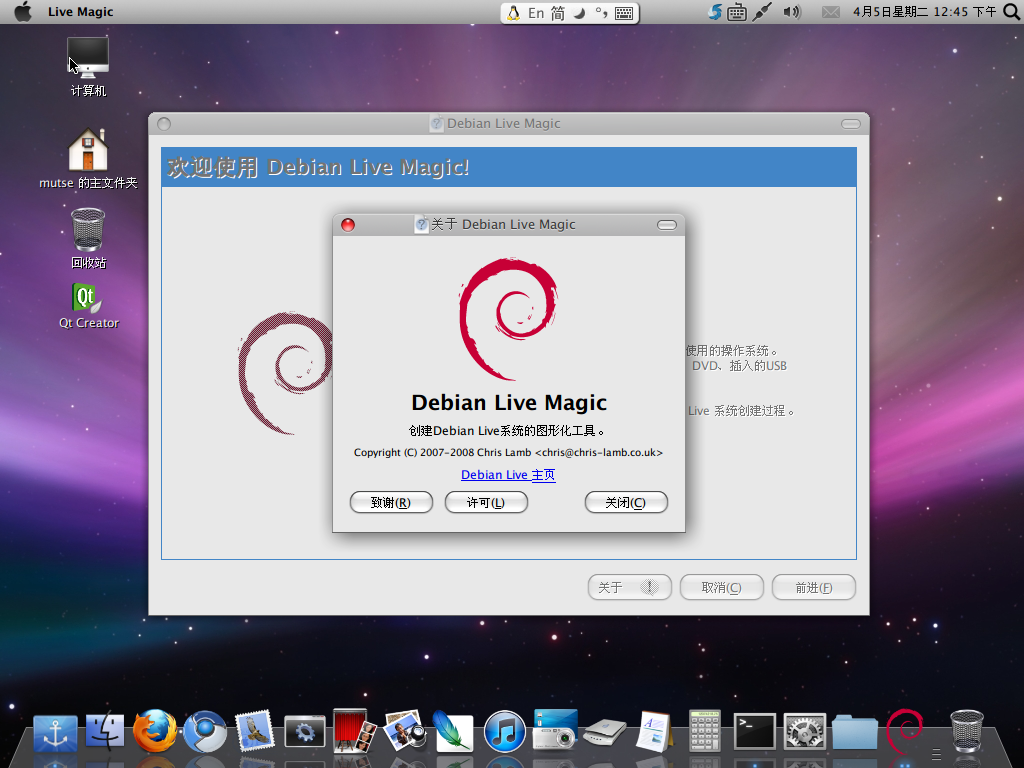Open the Terminal from the dock

coord(754,731)
